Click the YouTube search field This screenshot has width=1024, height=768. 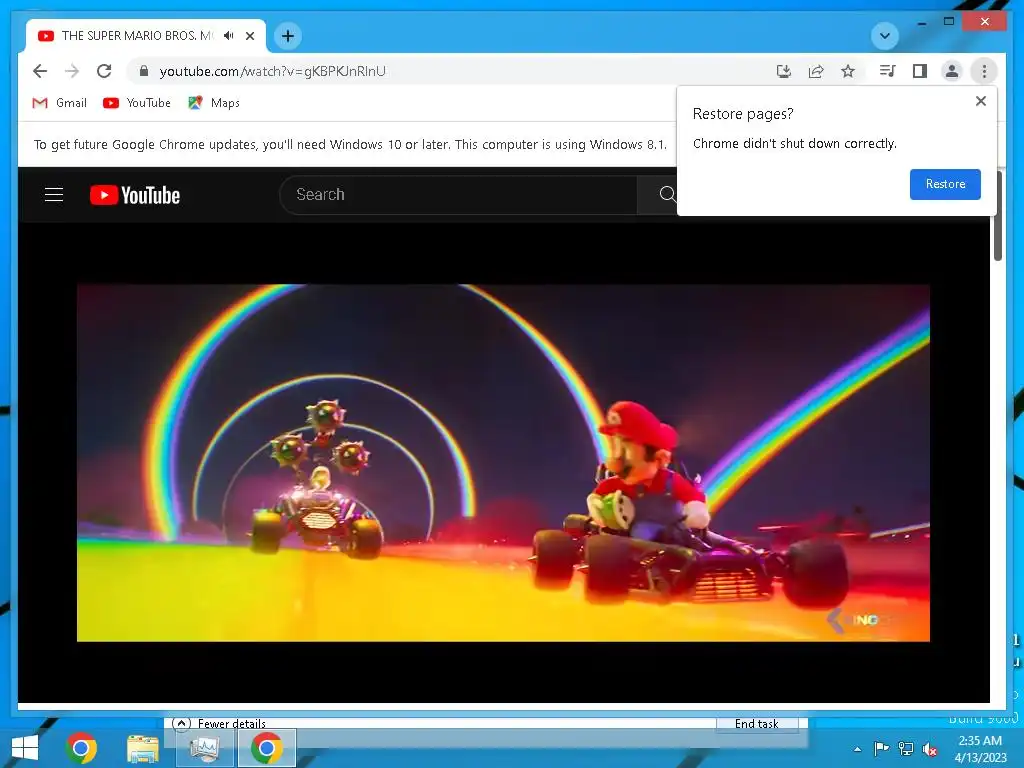coord(459,195)
